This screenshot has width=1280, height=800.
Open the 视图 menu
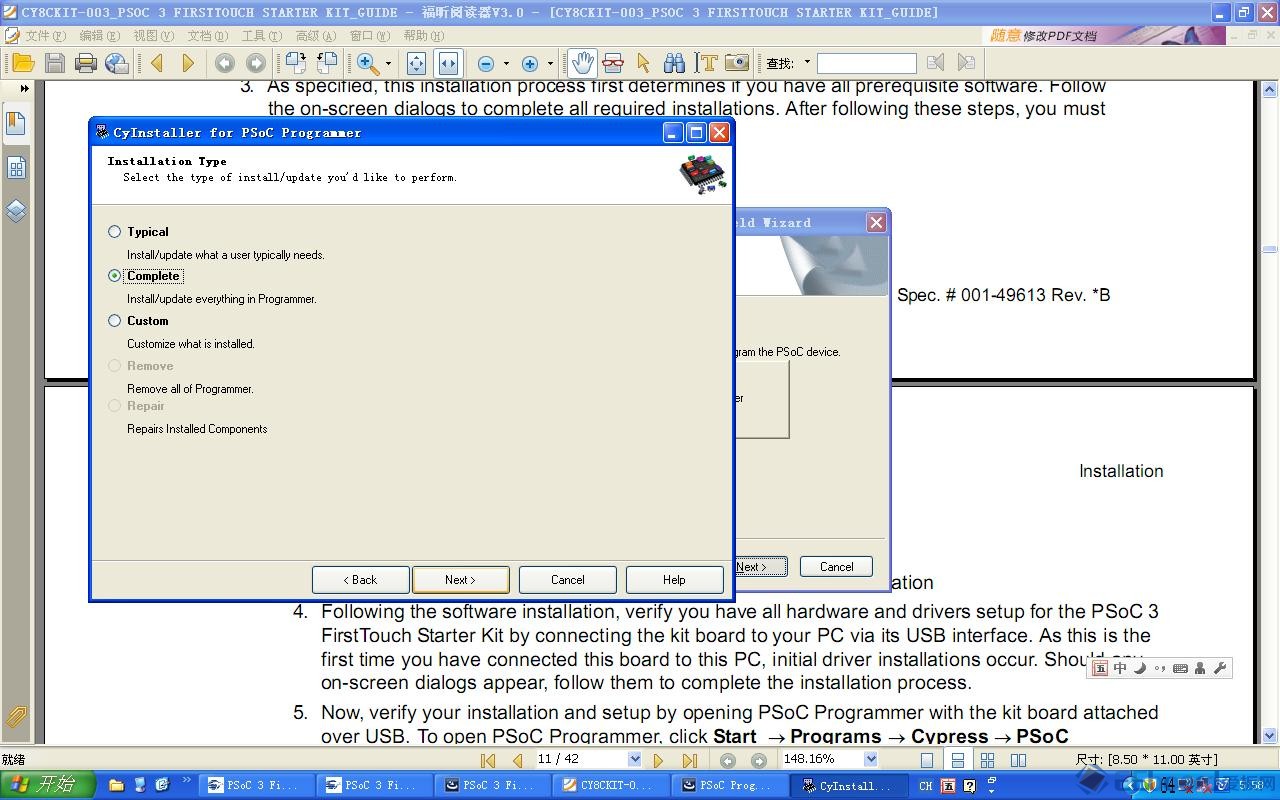click(x=153, y=35)
